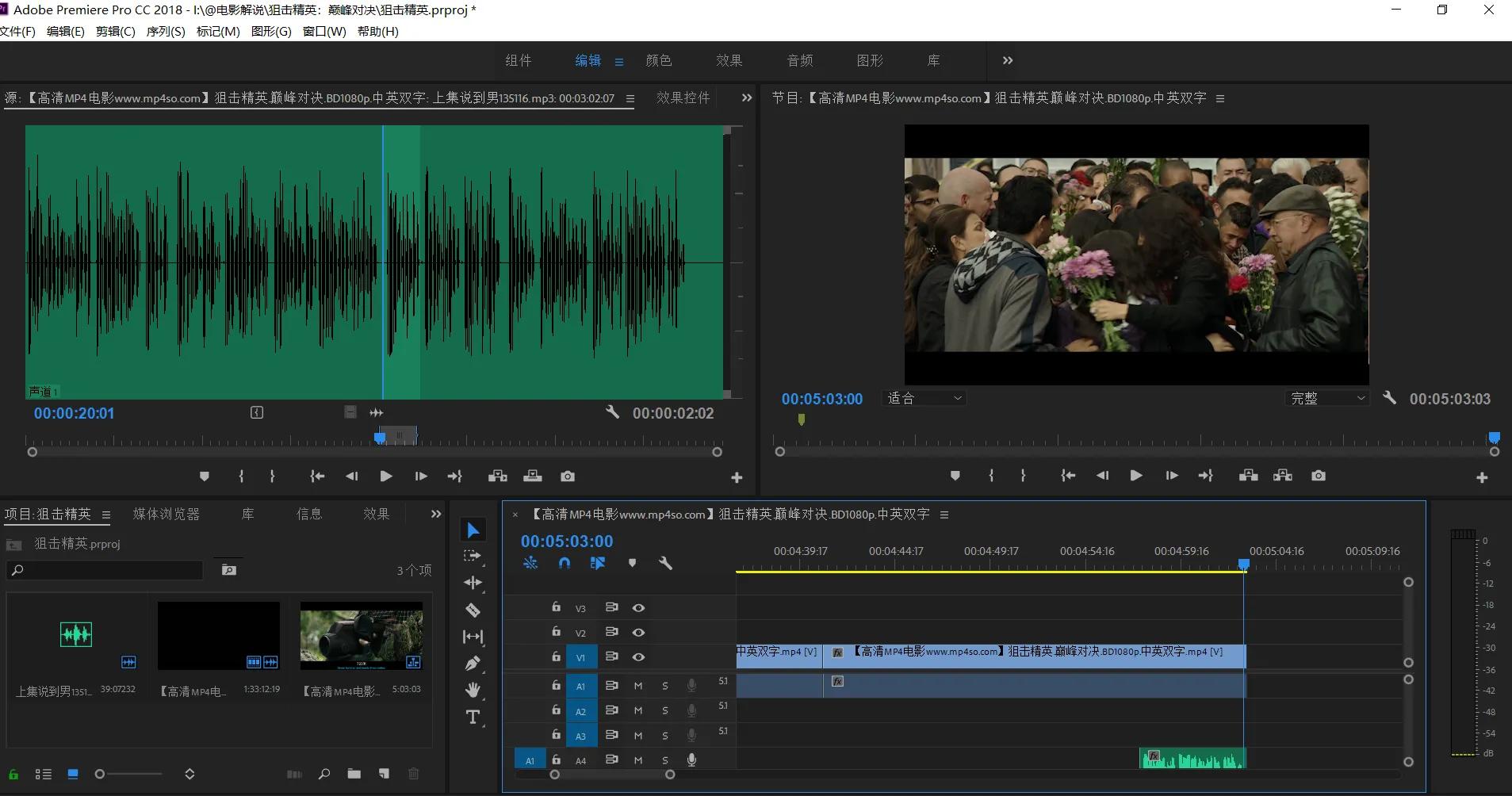Export frame from Source monitor camera icon
The width and height of the screenshot is (1512, 796).
pyautogui.click(x=568, y=476)
